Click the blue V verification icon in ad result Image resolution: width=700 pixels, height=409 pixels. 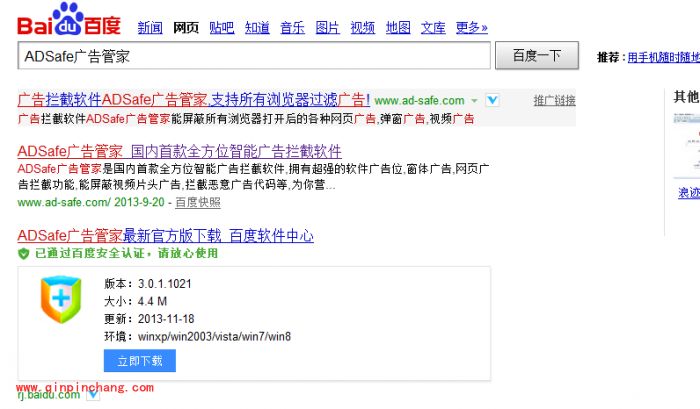click(x=492, y=100)
